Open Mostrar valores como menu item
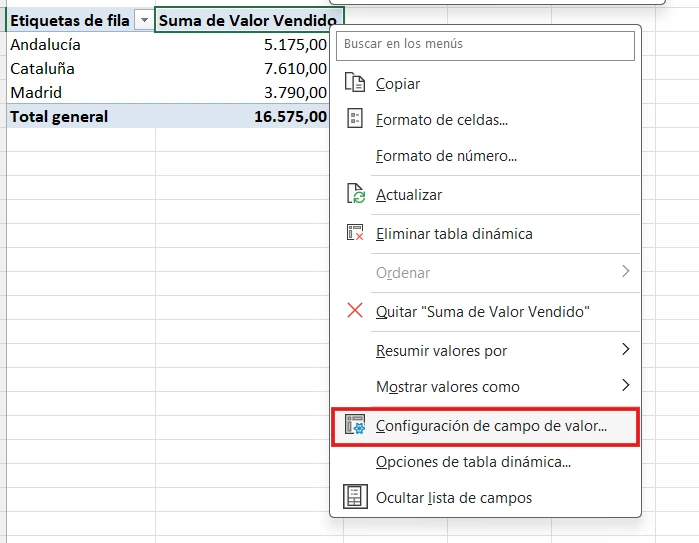 click(x=485, y=387)
